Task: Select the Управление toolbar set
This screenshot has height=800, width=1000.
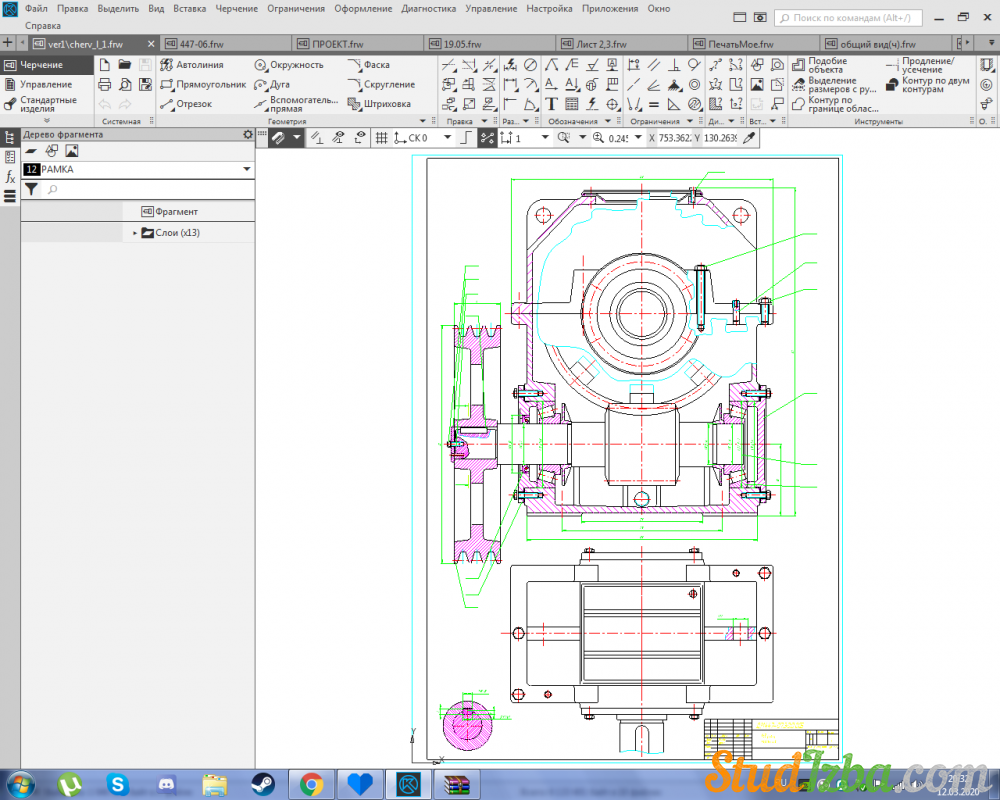Action: pyautogui.click(x=45, y=85)
